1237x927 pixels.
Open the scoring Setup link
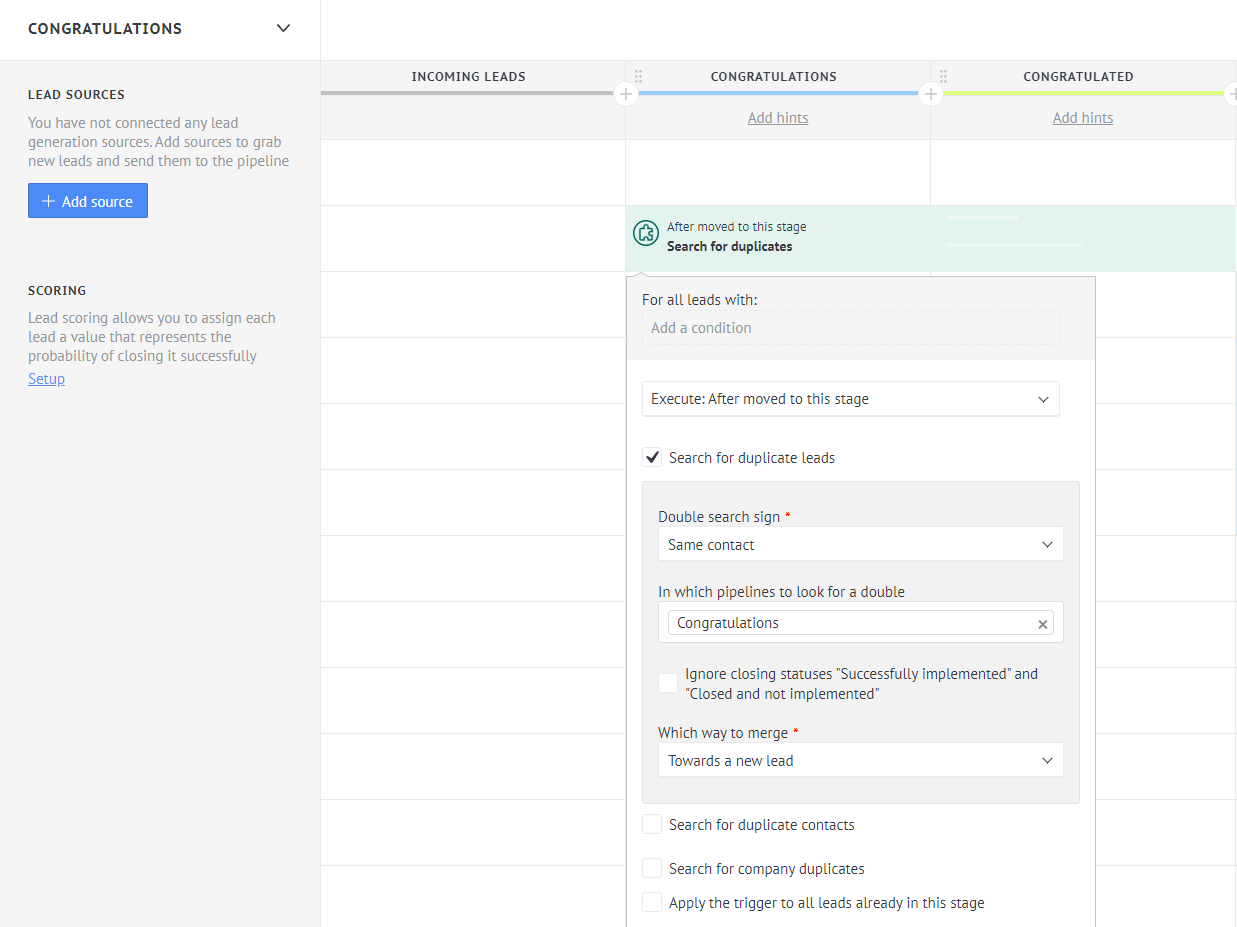(46, 379)
